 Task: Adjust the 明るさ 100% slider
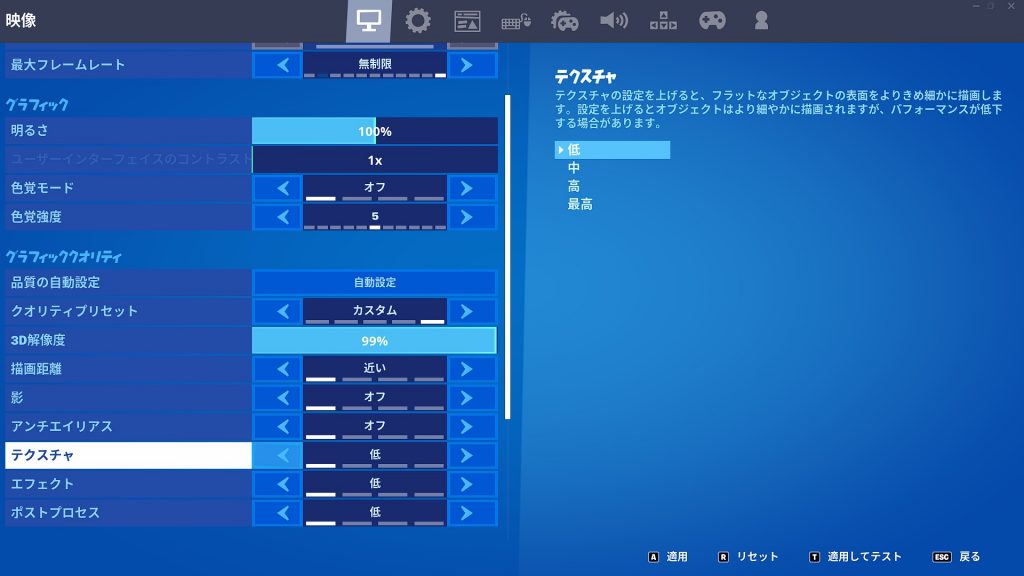point(375,131)
